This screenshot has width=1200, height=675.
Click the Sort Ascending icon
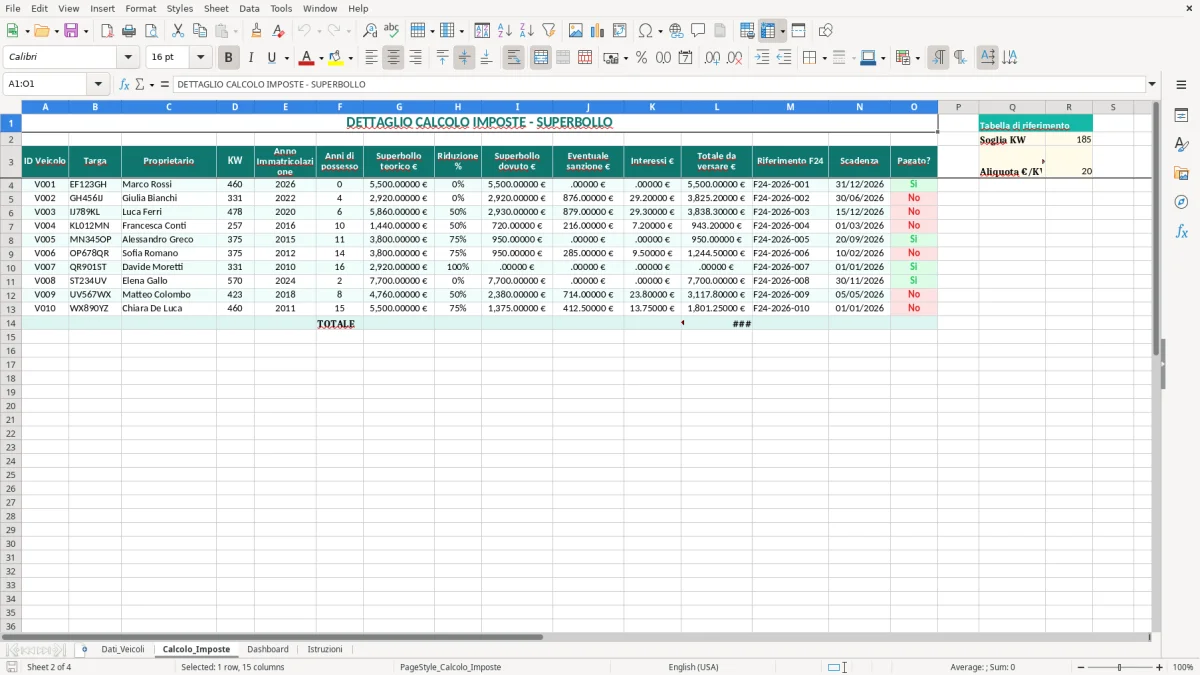tap(505, 31)
